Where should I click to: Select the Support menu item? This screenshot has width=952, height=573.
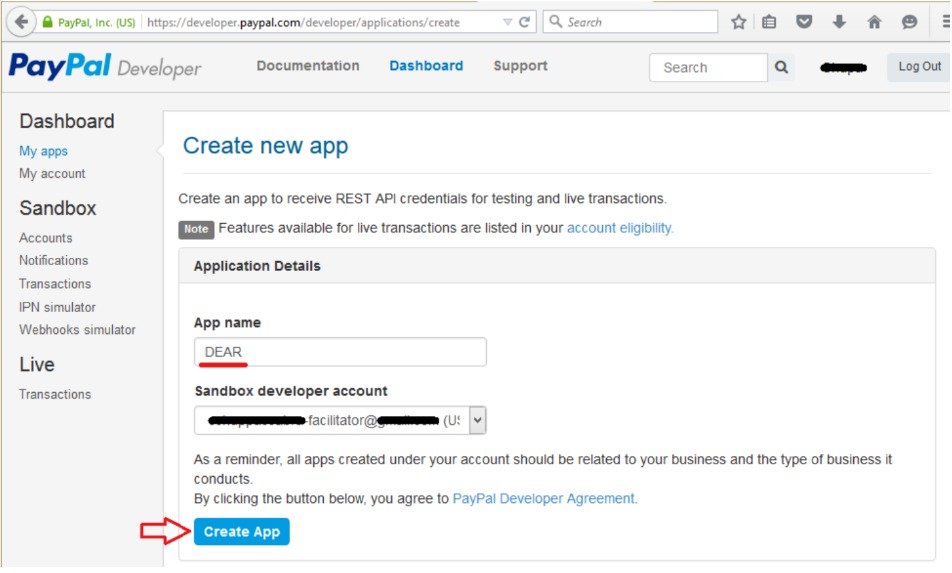click(x=520, y=66)
